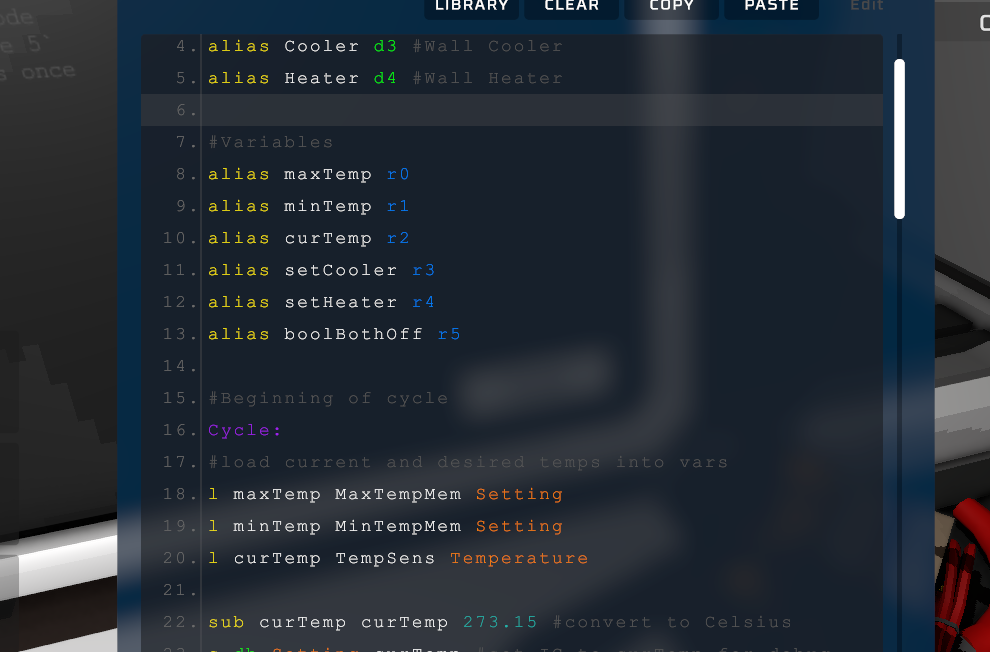Click Setting on the MaxTempMem line
990x652 pixels.
[x=519, y=494]
